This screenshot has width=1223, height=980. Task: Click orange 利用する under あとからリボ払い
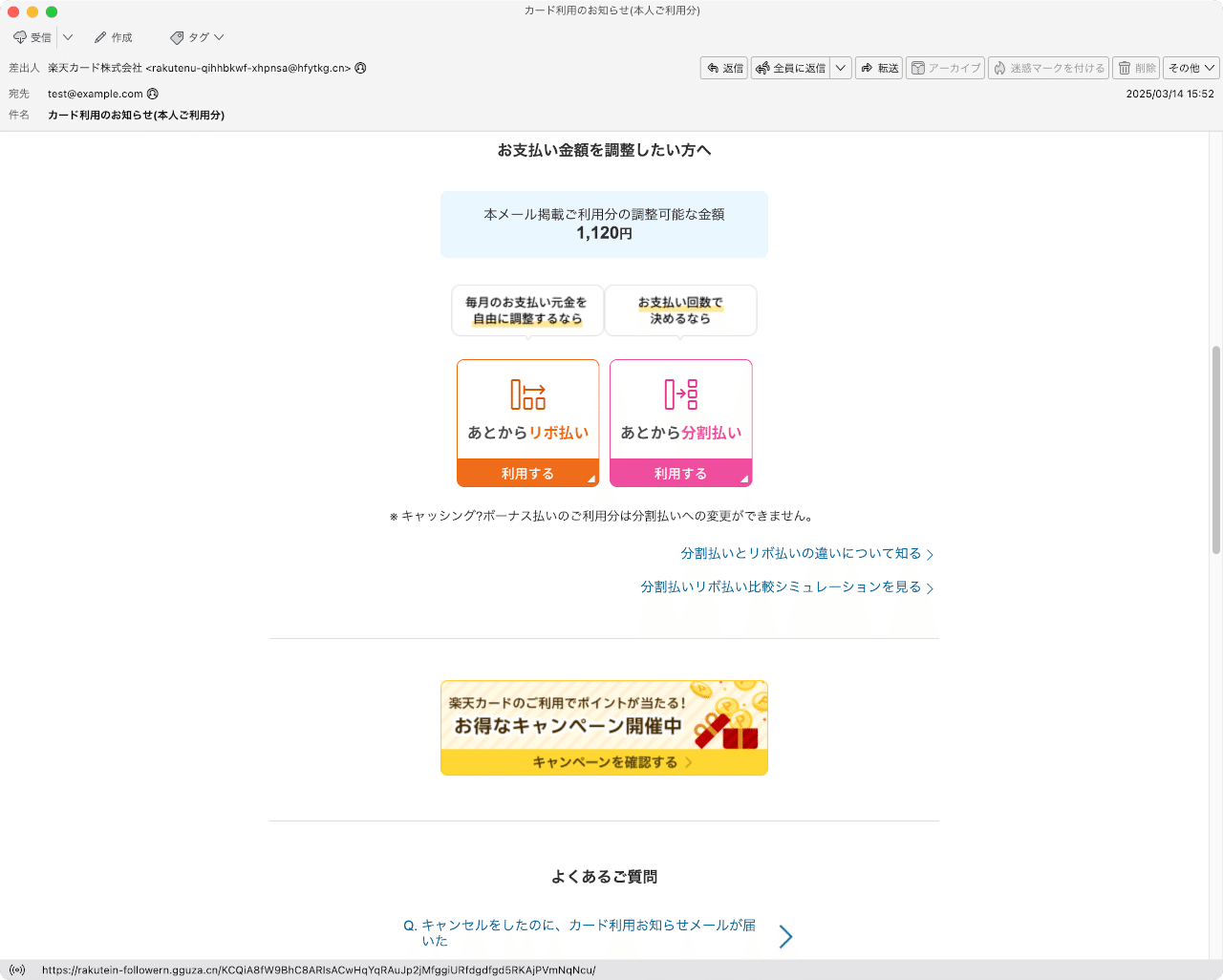point(527,473)
